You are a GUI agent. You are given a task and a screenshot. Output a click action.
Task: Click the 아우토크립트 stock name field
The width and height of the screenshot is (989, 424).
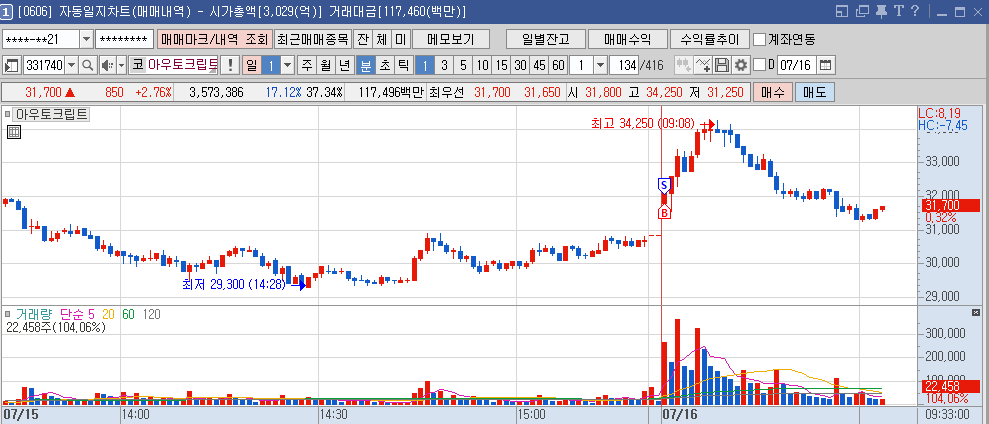(x=183, y=65)
